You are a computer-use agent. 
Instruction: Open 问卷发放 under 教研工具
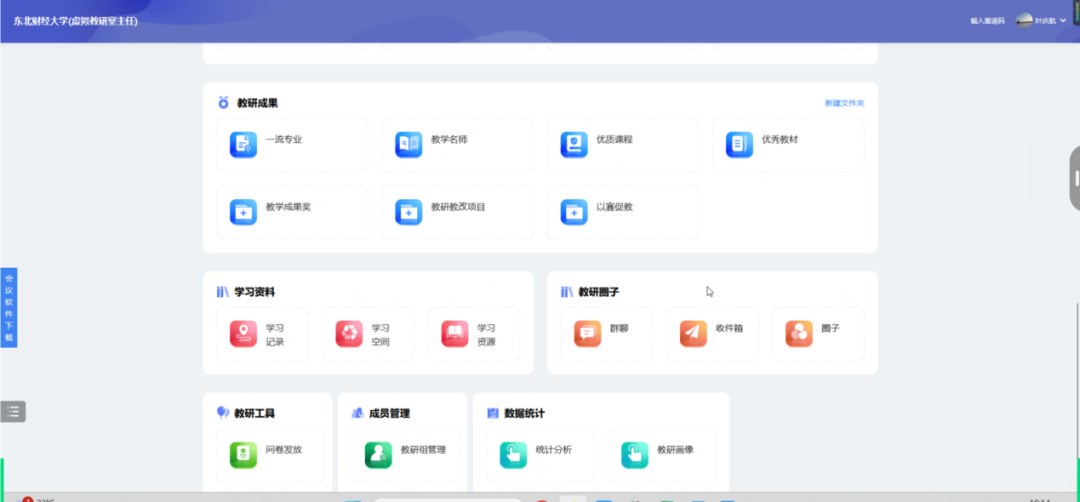pyautogui.click(x=243, y=455)
